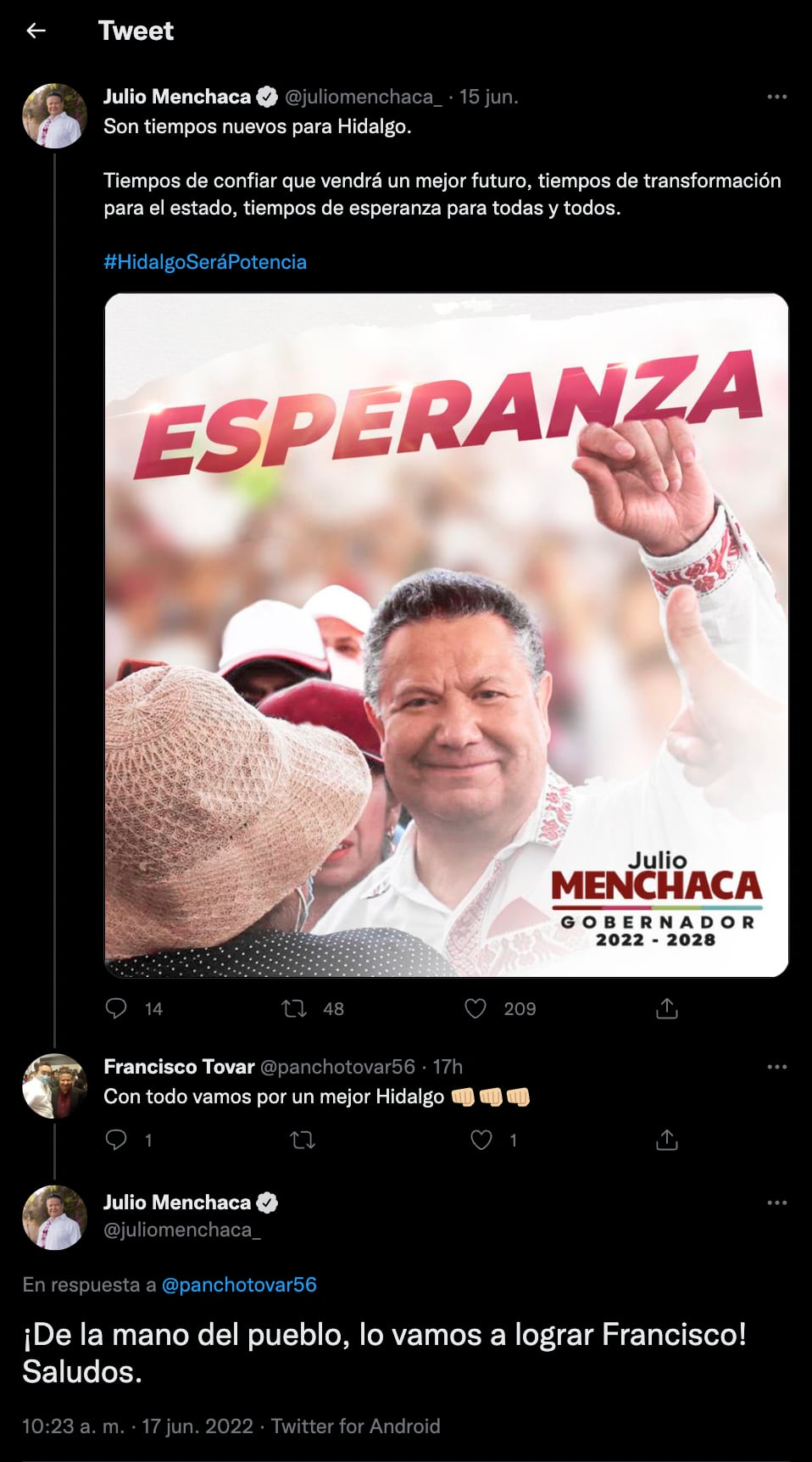Open more options on Julio's reply tweet
Screen dimensions: 812x1462
point(777,1203)
